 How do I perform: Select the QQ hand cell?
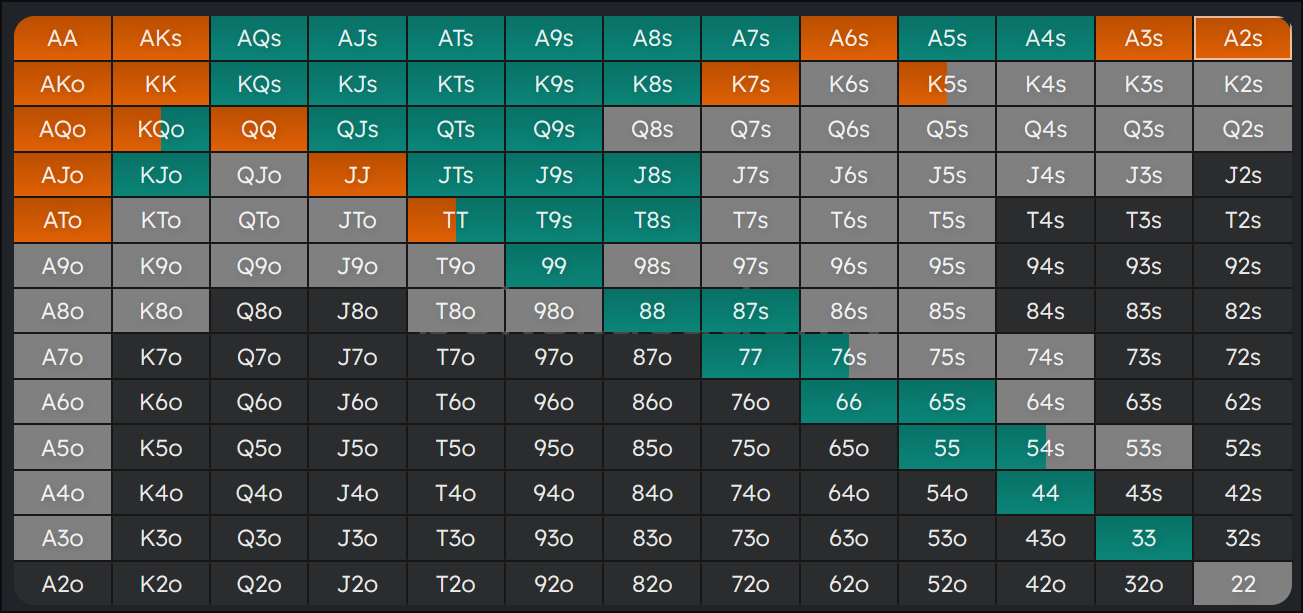[x=259, y=130]
